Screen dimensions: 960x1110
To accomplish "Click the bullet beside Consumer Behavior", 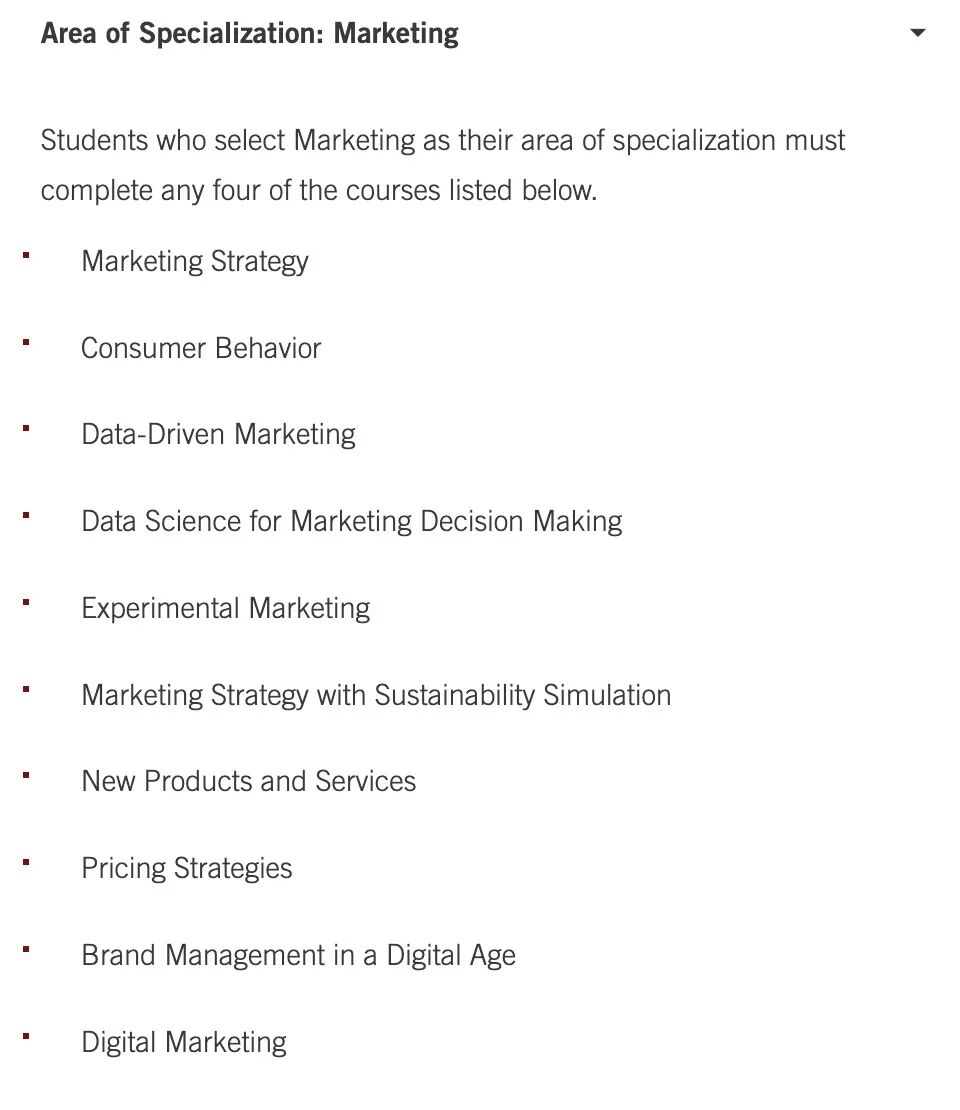I will coord(26,342).
